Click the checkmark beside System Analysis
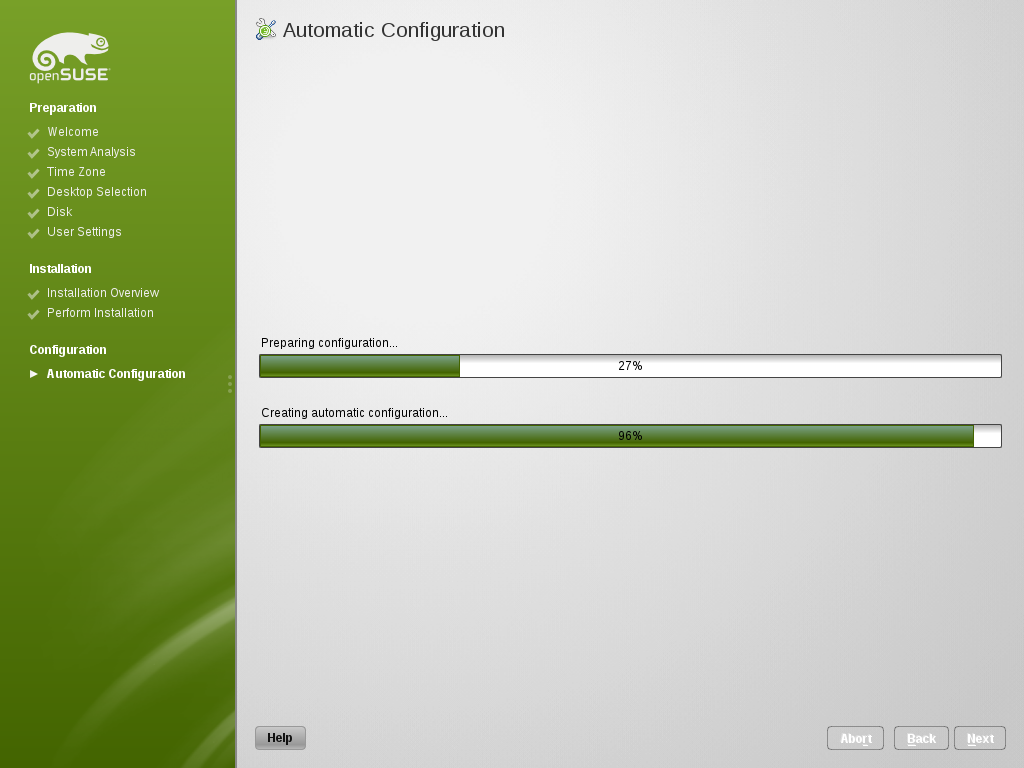 pyautogui.click(x=34, y=153)
